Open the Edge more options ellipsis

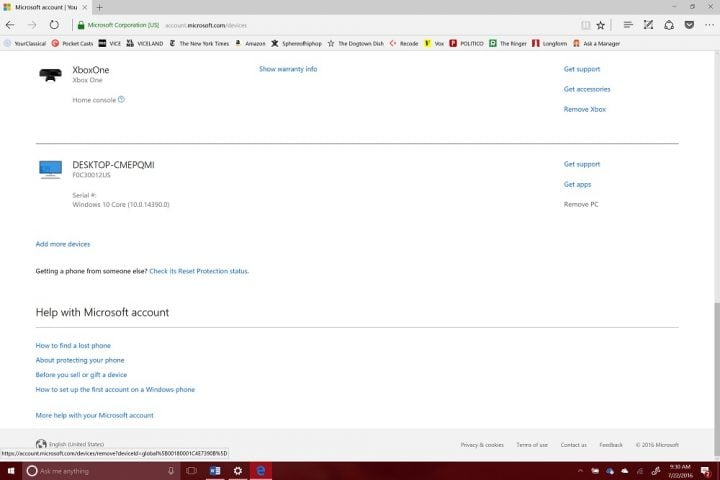click(709, 25)
